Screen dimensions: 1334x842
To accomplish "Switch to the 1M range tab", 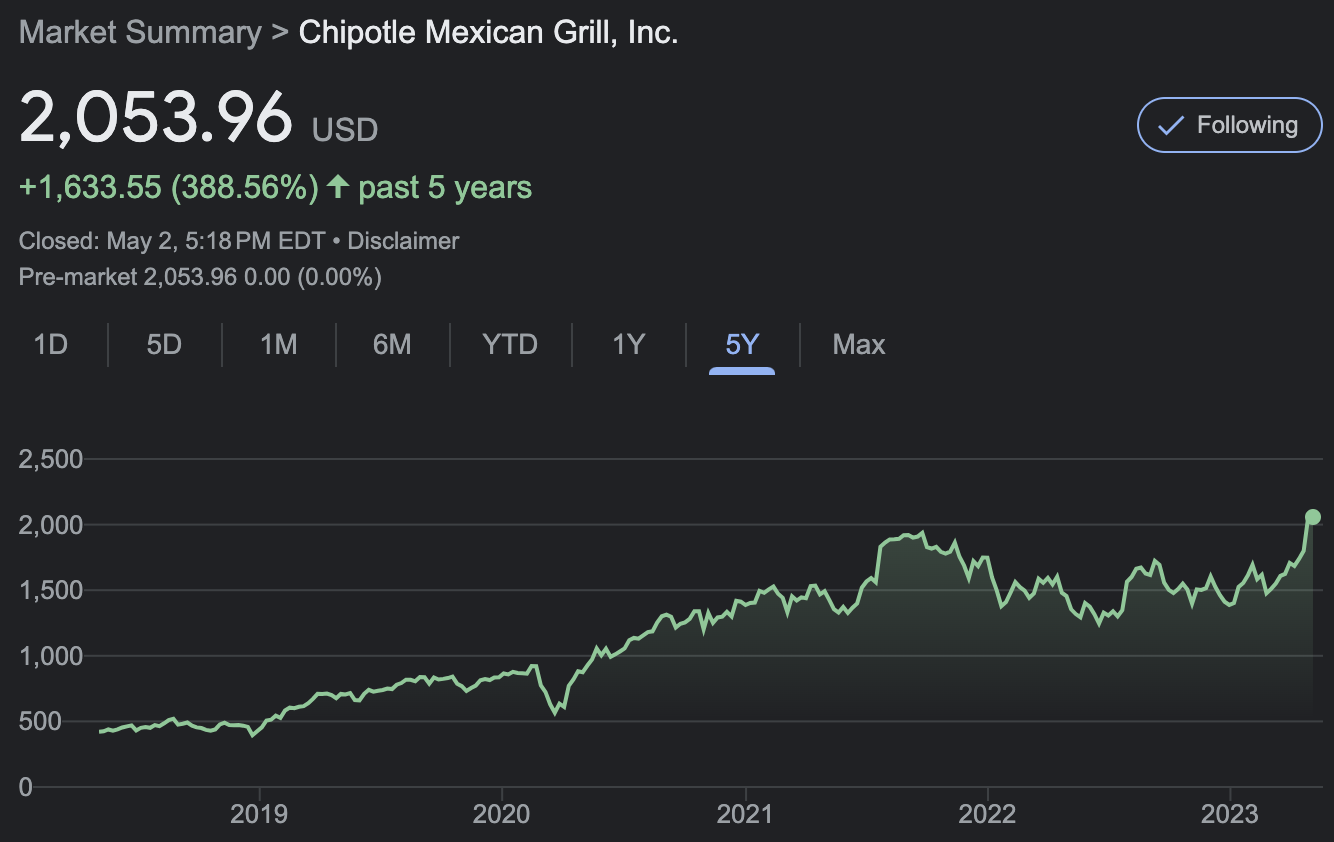I will 278,345.
